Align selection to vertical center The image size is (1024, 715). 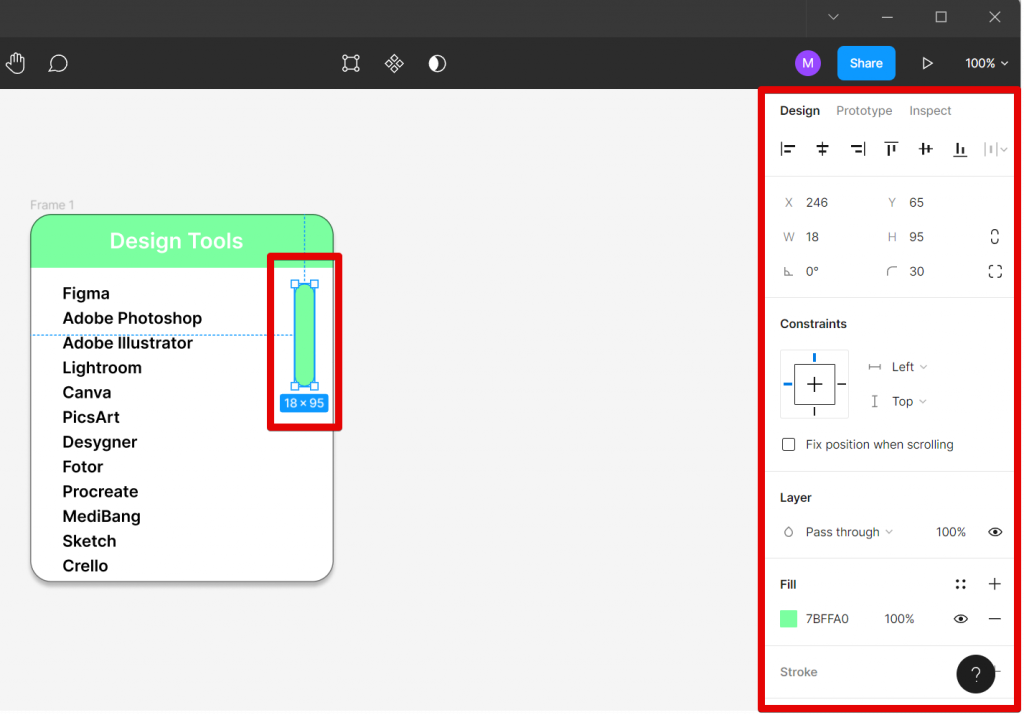925,149
